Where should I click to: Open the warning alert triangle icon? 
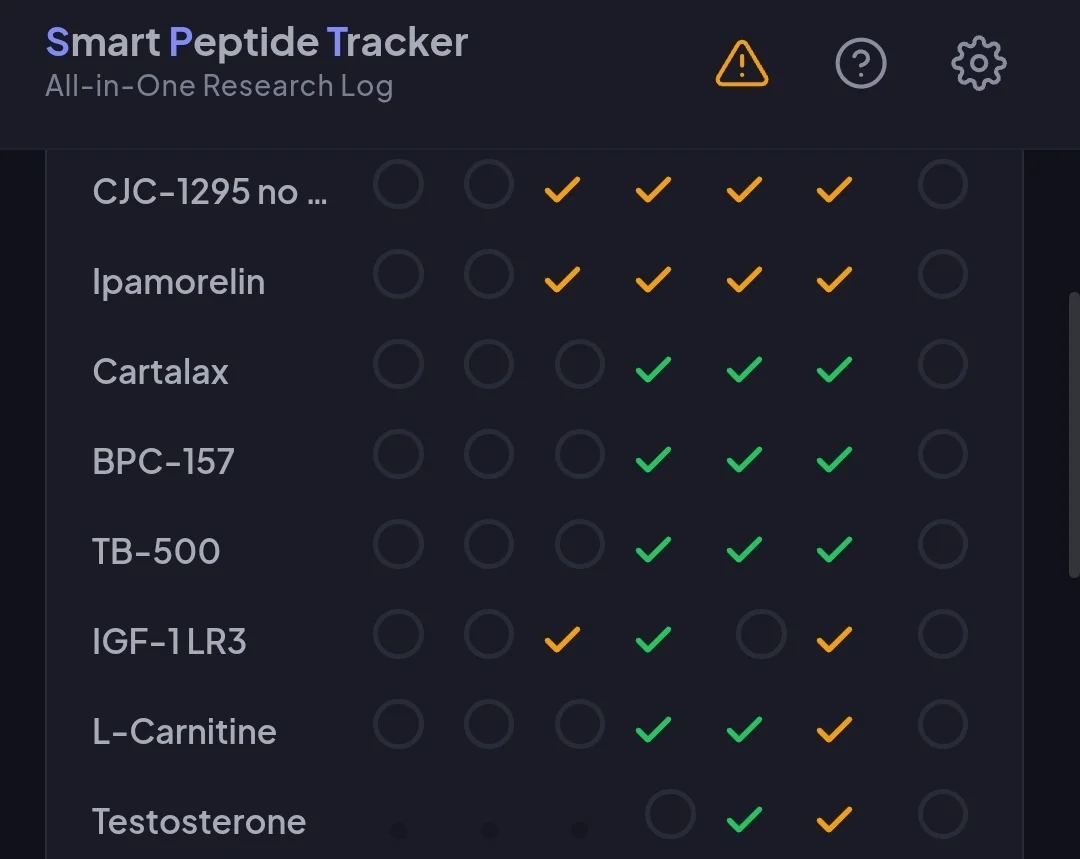pyautogui.click(x=742, y=64)
